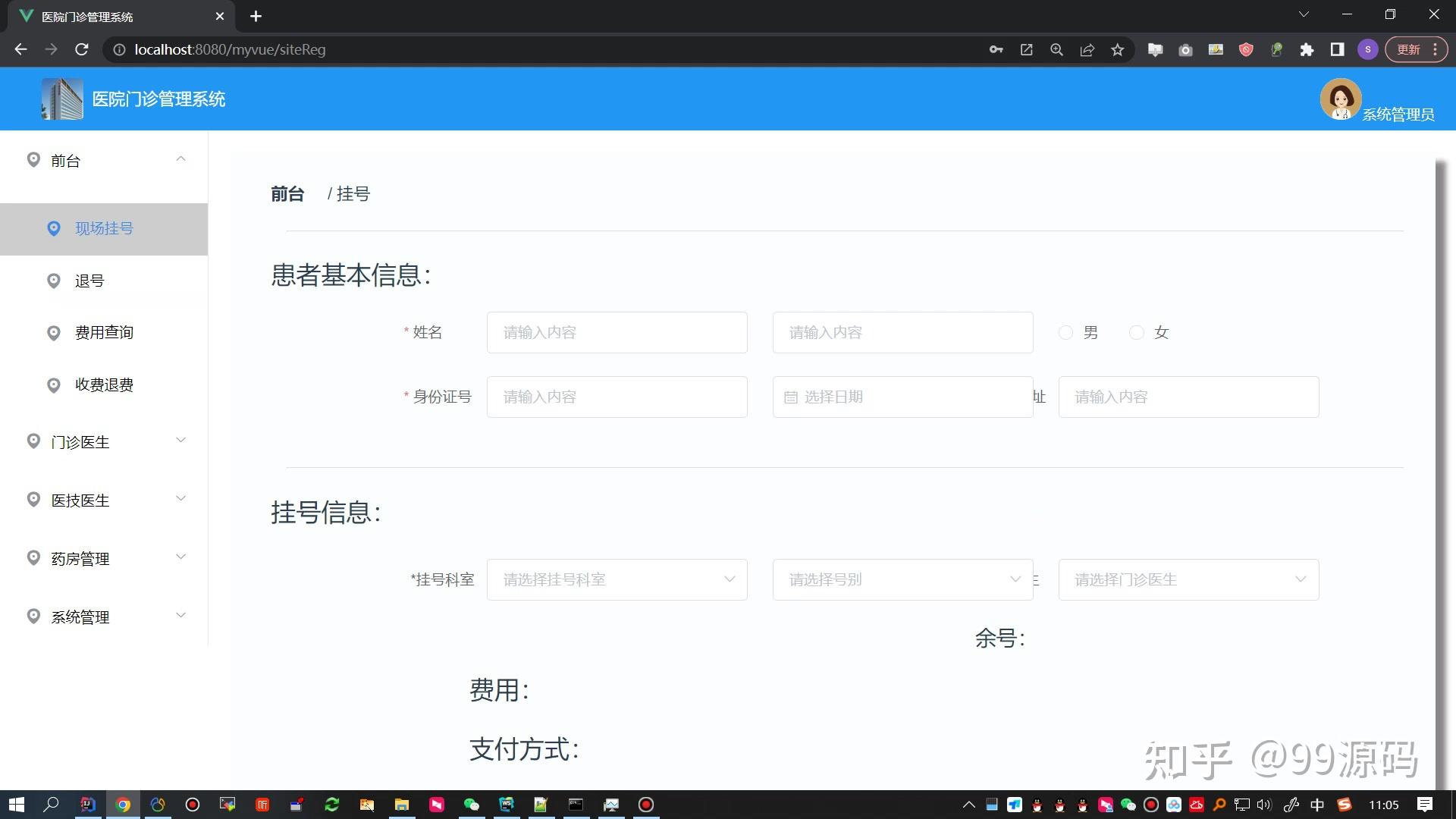The height and width of the screenshot is (819, 1456).
Task: Click the browser reload icon
Action: (x=82, y=50)
